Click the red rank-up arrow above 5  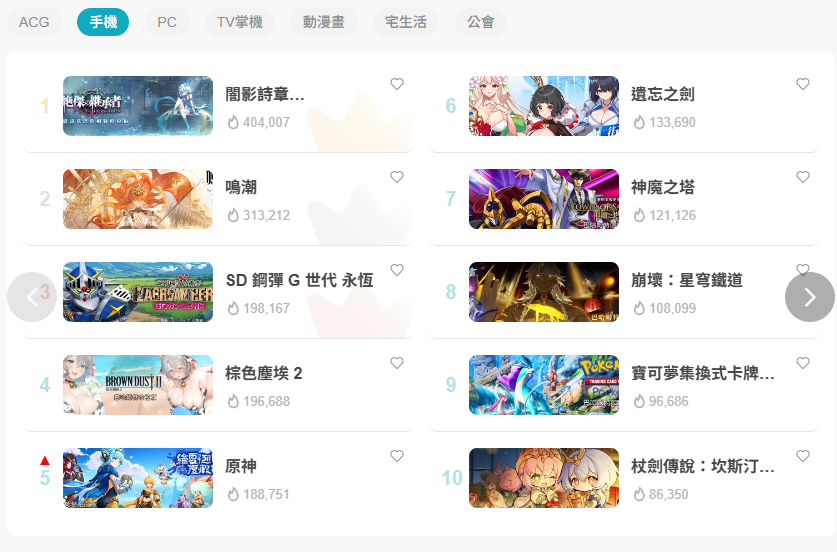tap(45, 460)
